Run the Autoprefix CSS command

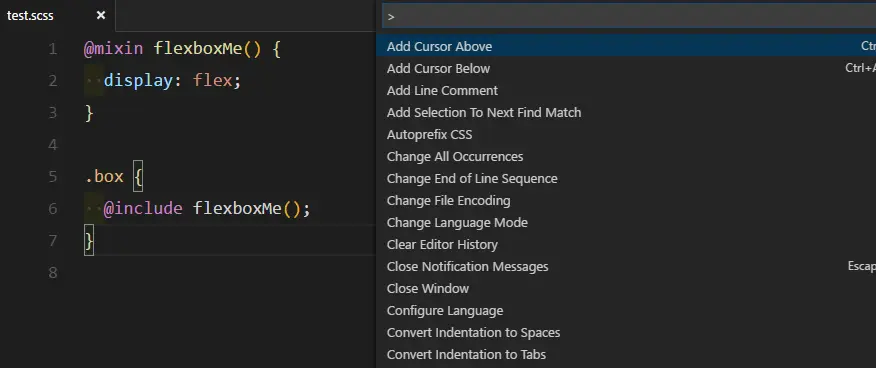click(x=626, y=135)
